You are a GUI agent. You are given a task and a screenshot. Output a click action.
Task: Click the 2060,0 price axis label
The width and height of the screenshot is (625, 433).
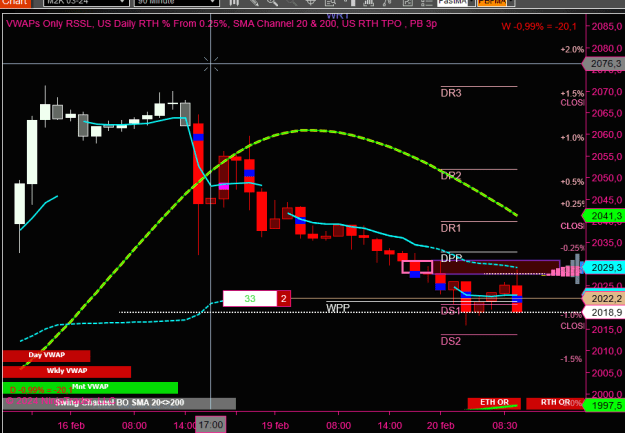[607, 135]
